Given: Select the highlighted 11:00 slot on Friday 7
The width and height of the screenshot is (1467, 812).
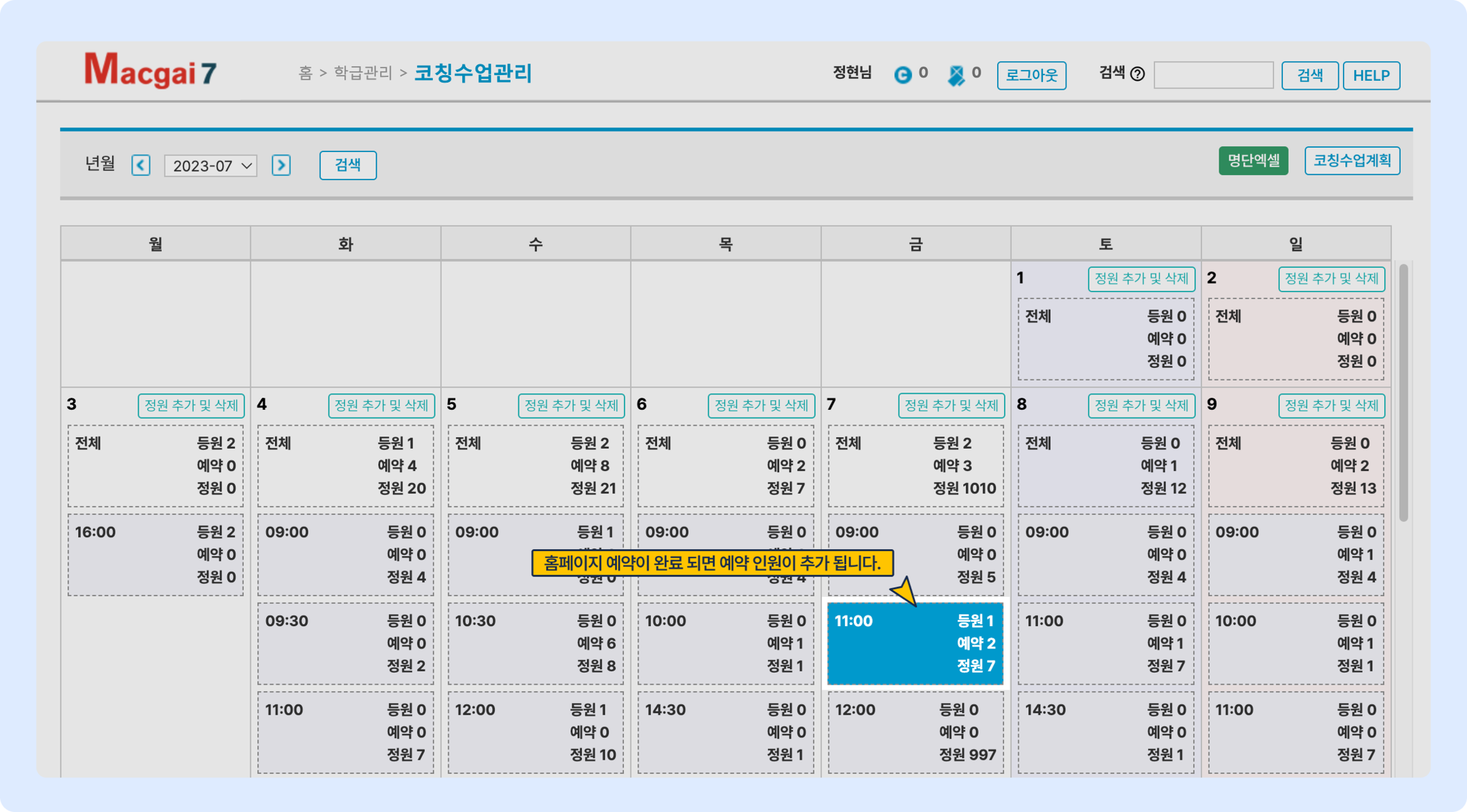Looking at the screenshot, I should tap(915, 644).
